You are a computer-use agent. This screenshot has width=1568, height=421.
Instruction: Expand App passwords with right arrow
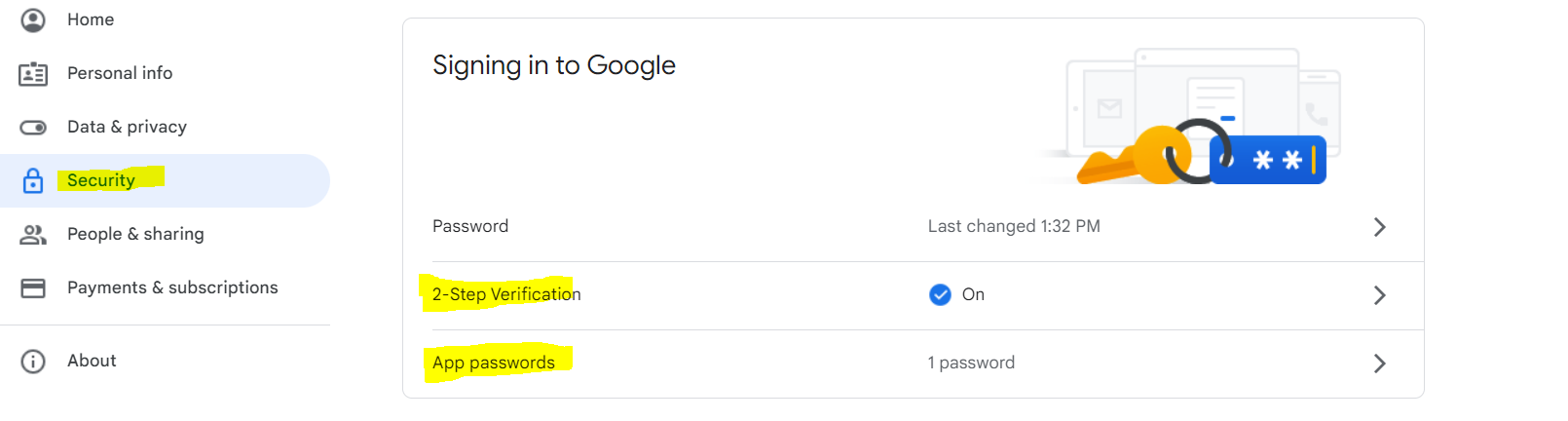[x=1379, y=364]
